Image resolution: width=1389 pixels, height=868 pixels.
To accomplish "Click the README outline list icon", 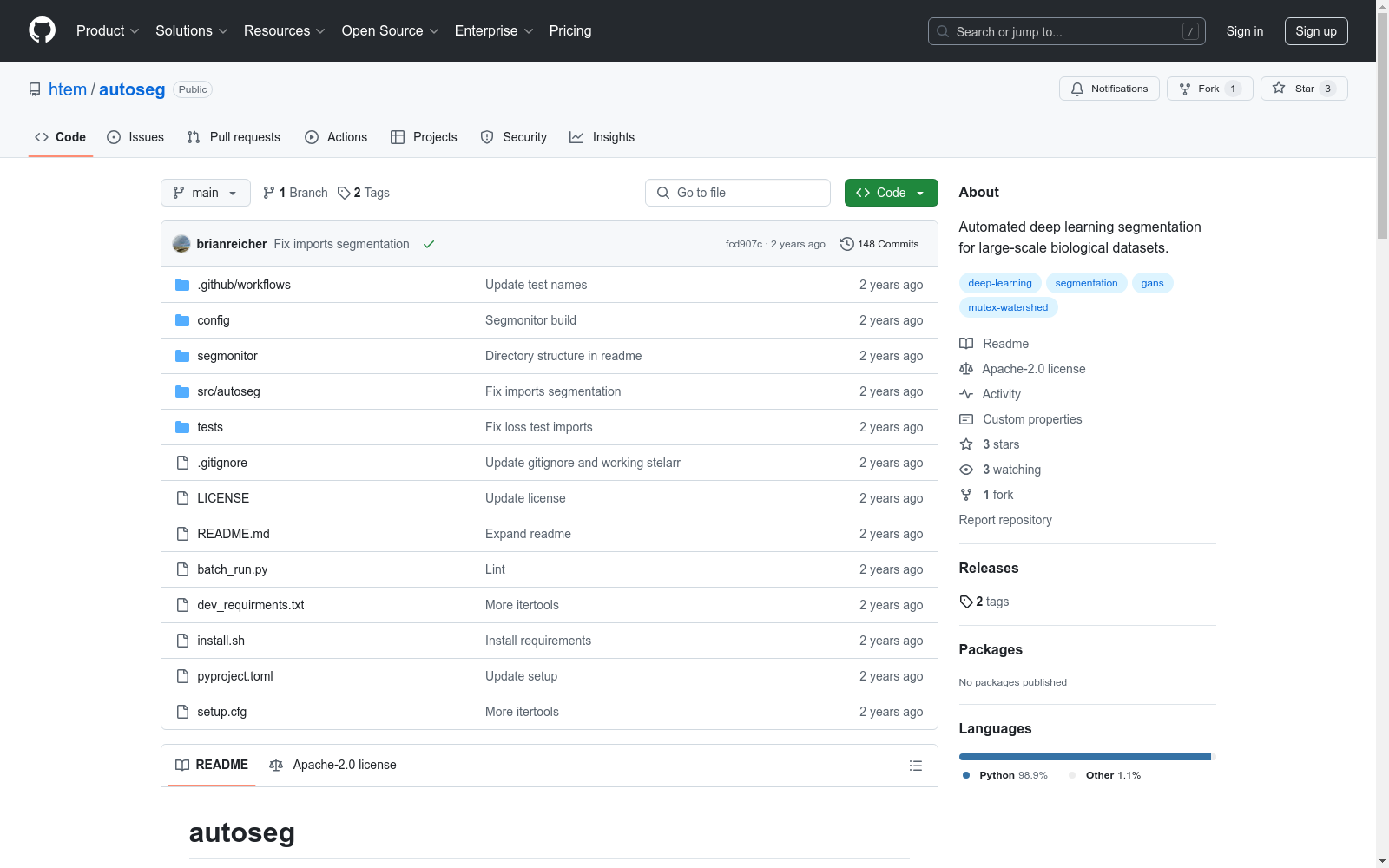I will click(915, 766).
